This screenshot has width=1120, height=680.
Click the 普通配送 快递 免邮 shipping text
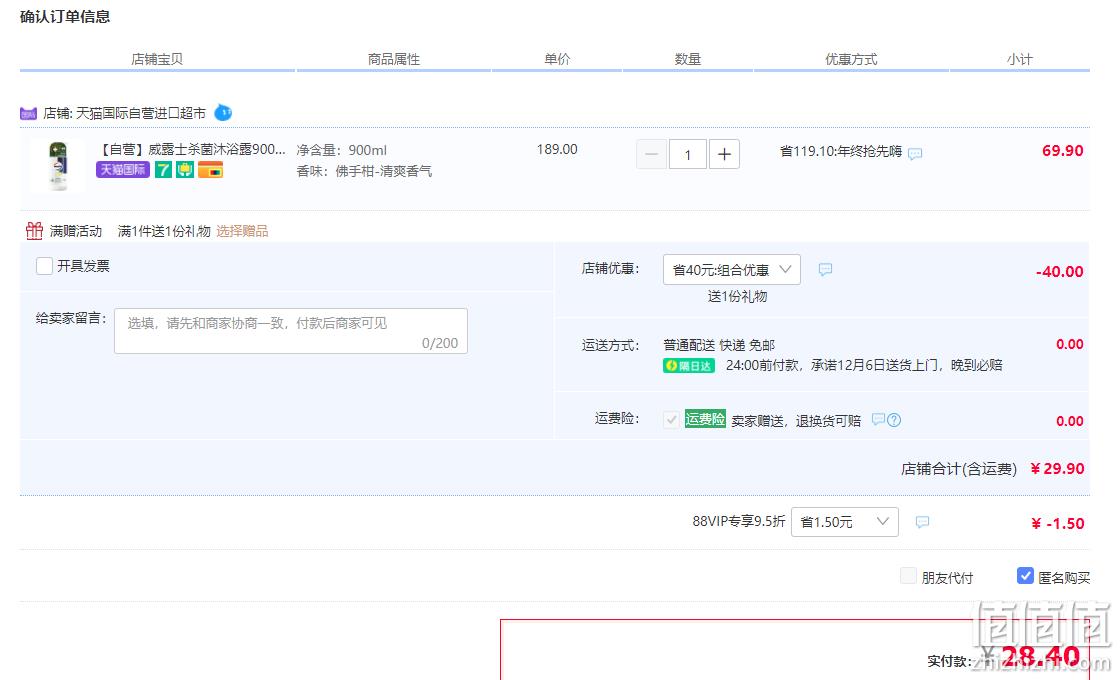(719, 345)
